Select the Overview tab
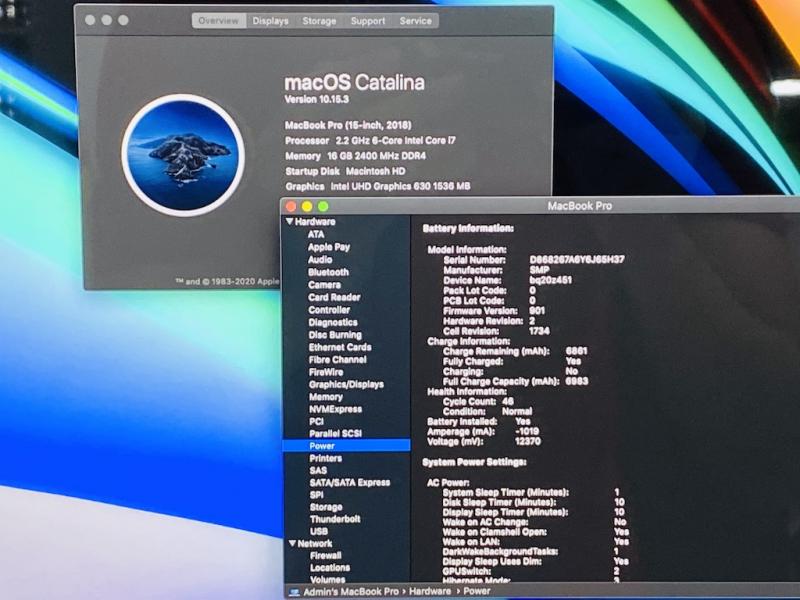 coord(219,21)
